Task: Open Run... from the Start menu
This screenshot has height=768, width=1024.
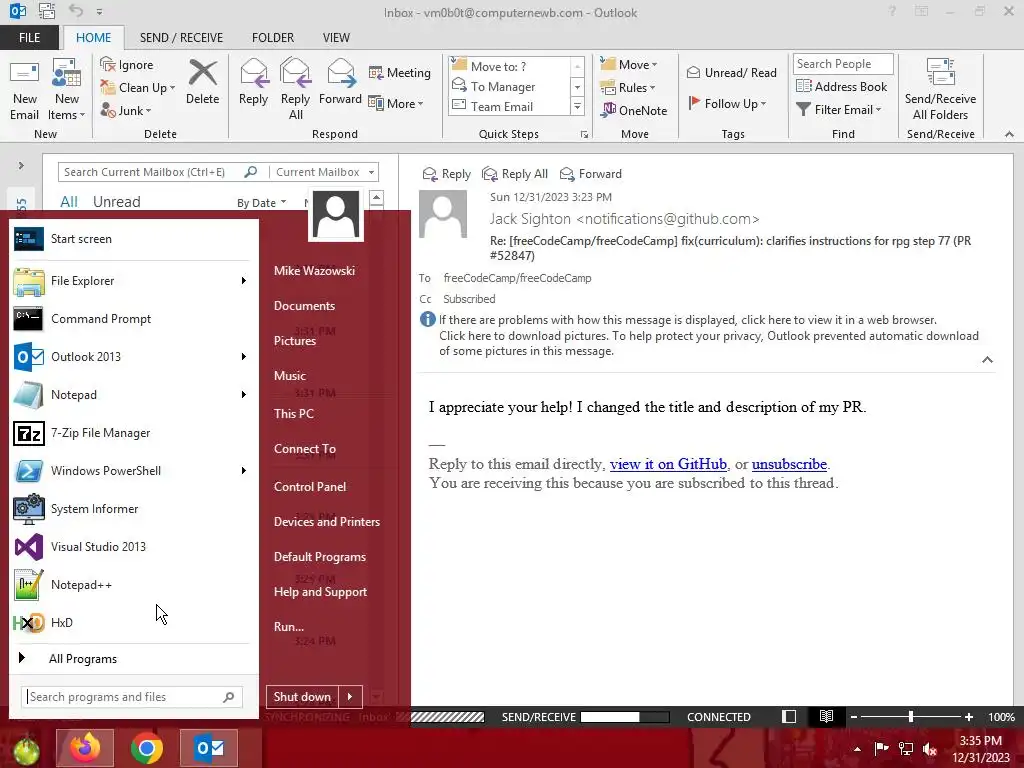Action: coord(289,626)
